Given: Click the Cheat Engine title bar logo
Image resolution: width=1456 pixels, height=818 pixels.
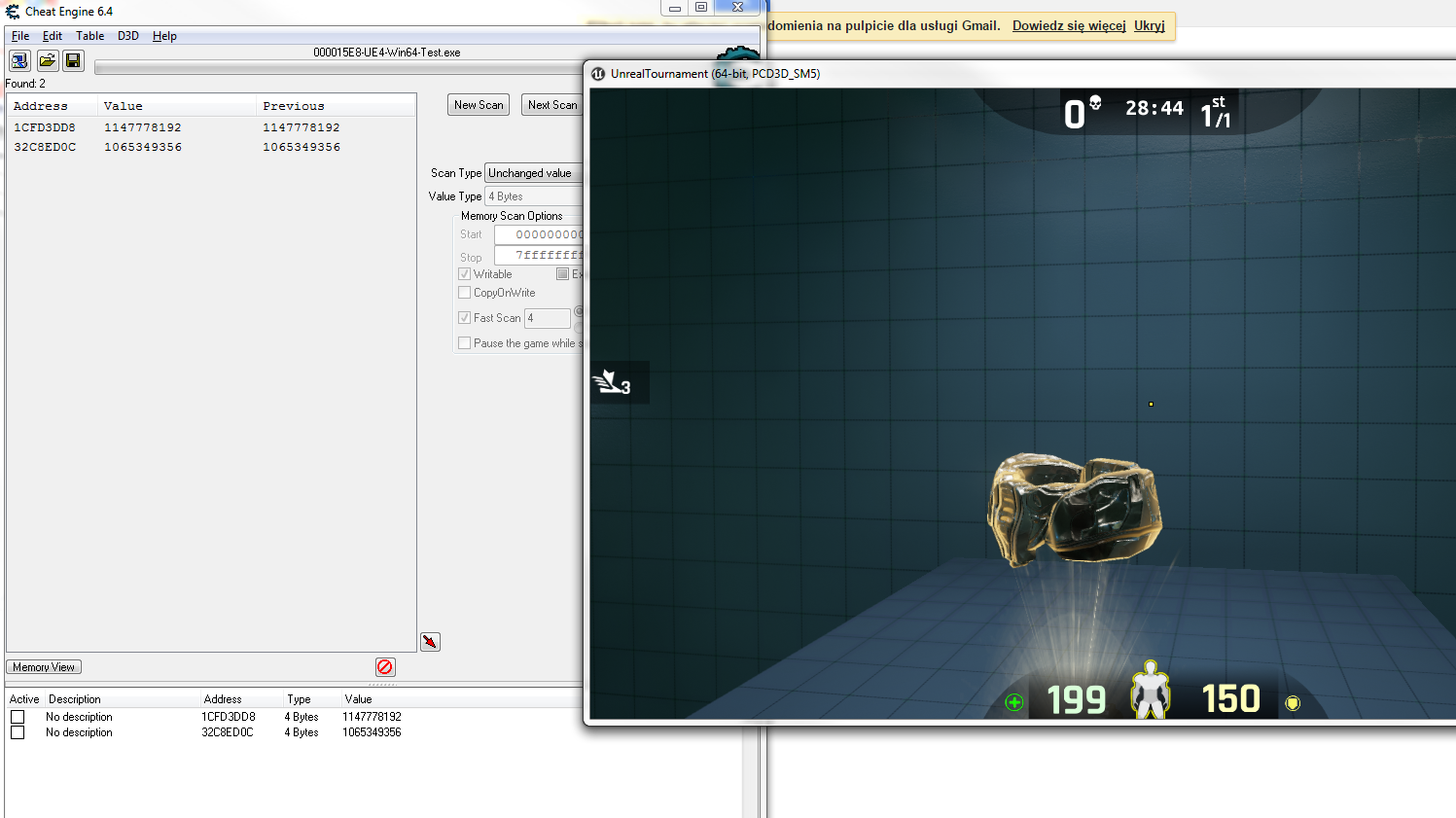Looking at the screenshot, I should coord(13,12).
